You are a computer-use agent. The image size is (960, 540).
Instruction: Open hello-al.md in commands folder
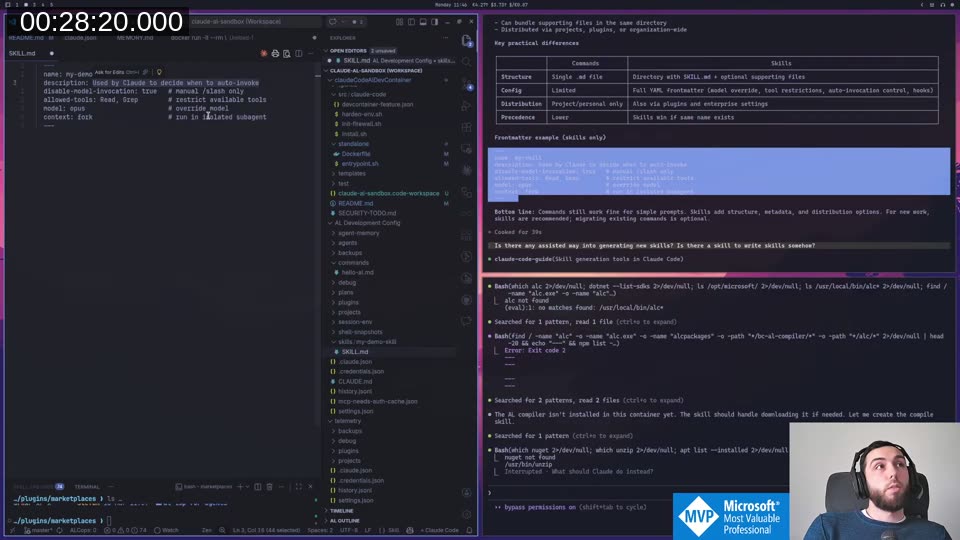coord(358,272)
